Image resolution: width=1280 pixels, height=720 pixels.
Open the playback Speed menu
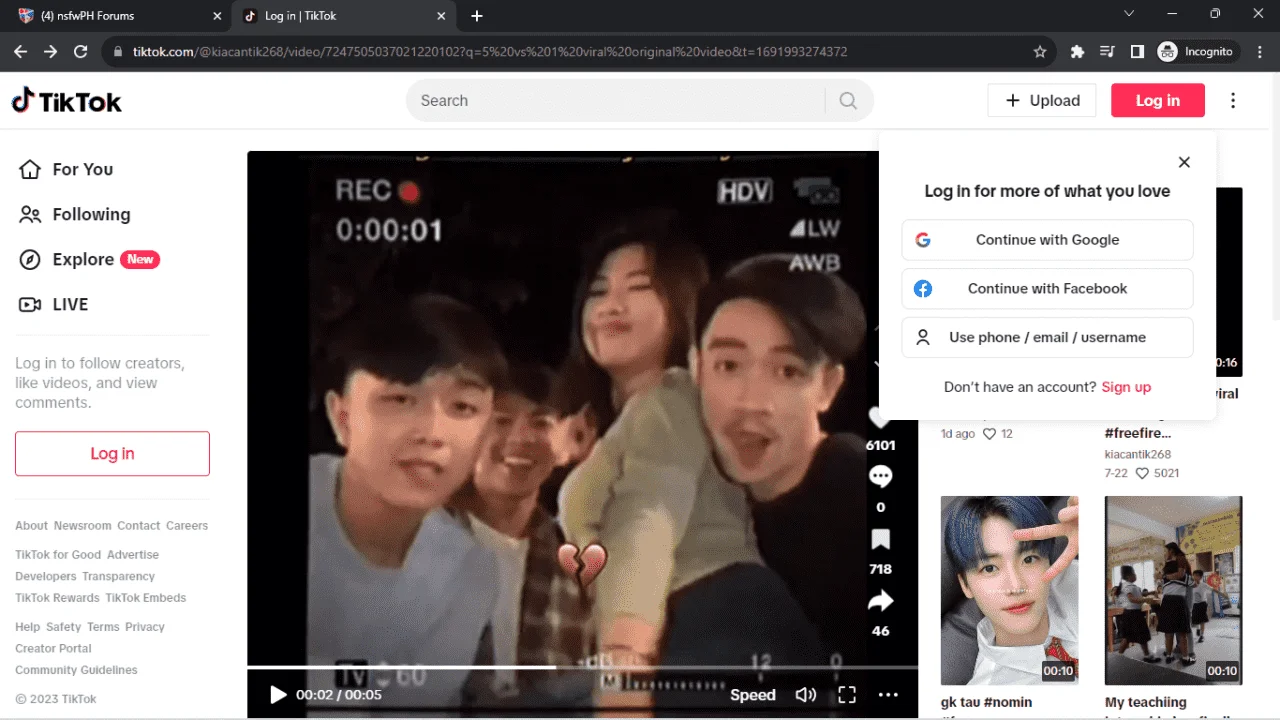(x=753, y=695)
